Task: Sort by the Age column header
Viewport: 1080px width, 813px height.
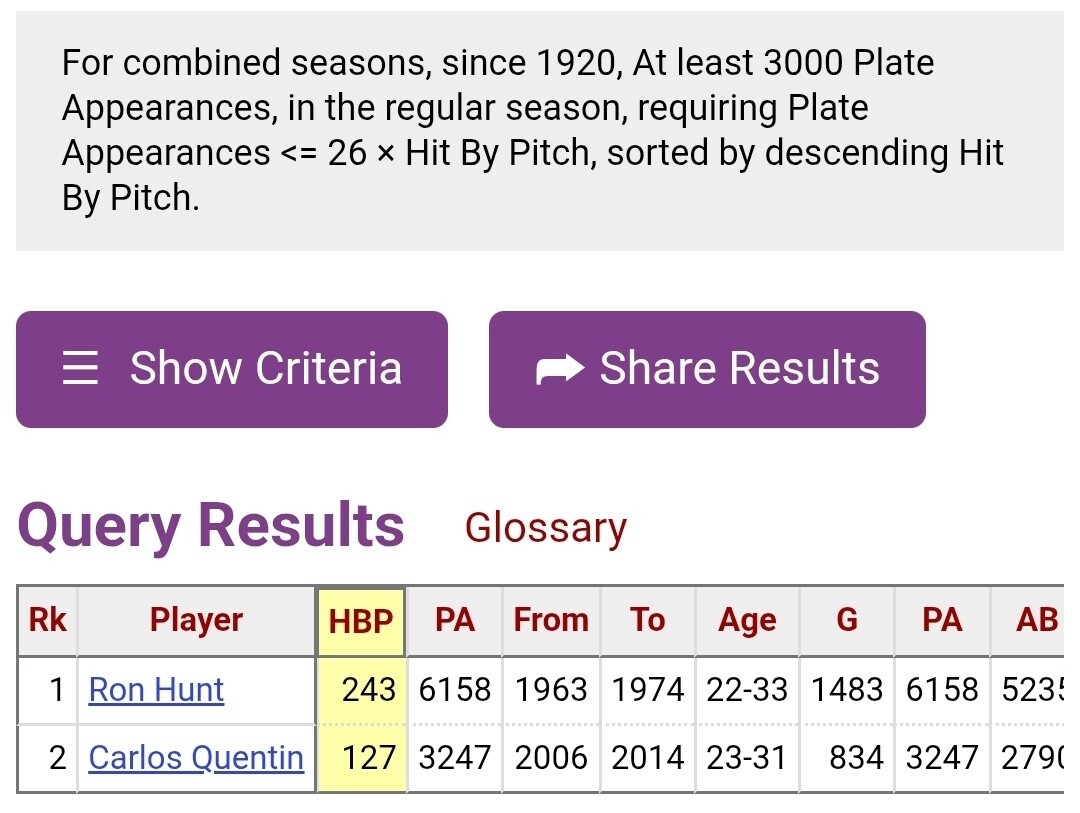Action: click(x=747, y=621)
